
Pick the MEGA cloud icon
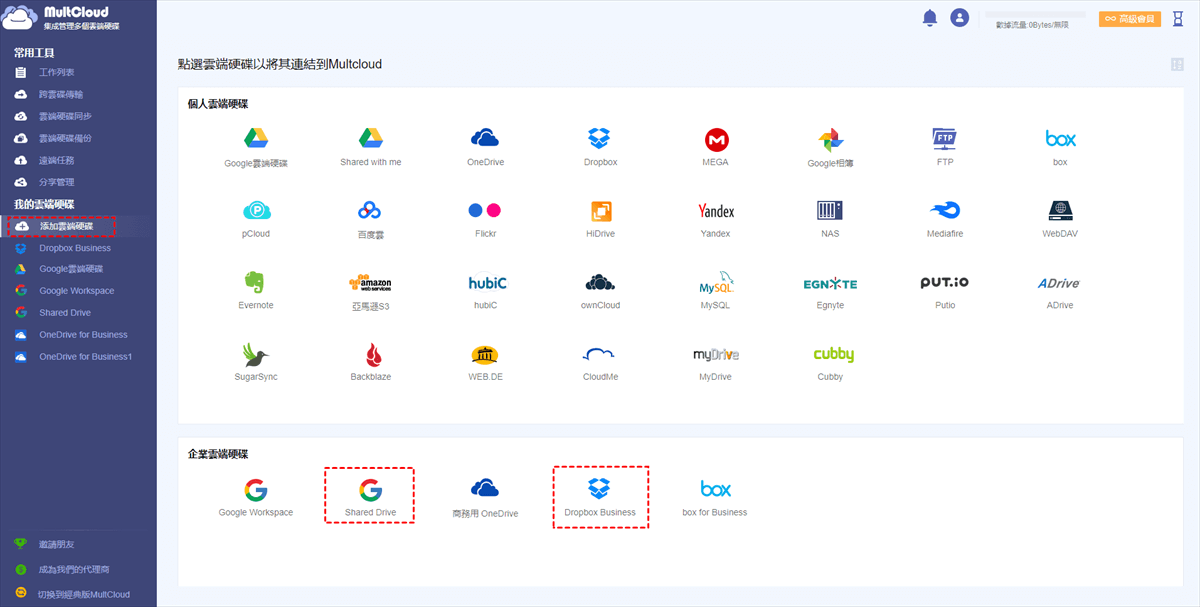(716, 138)
